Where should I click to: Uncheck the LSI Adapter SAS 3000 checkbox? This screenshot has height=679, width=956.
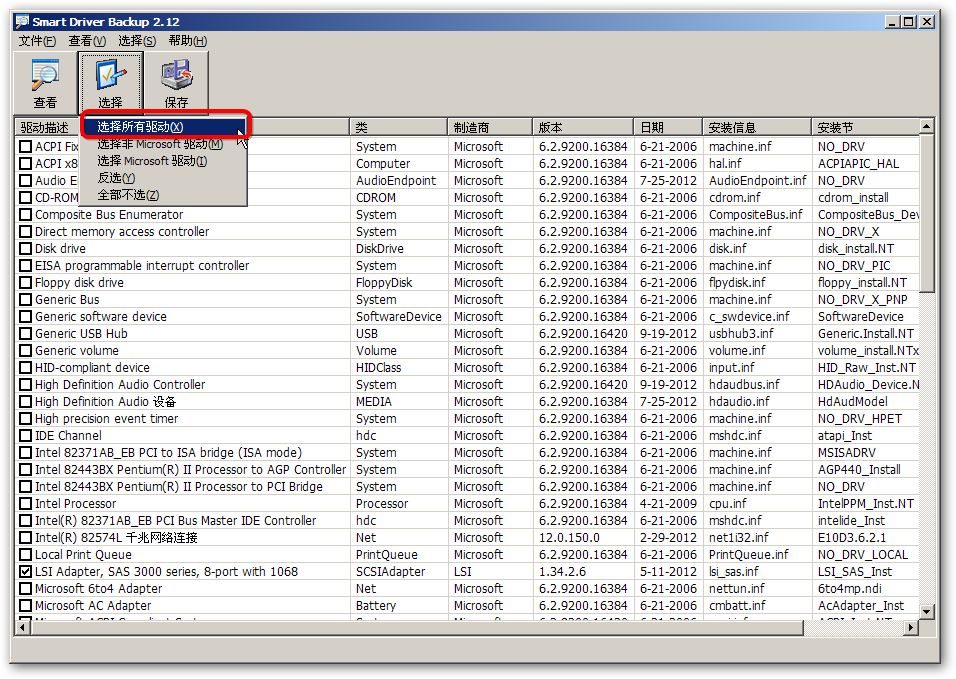point(26,572)
